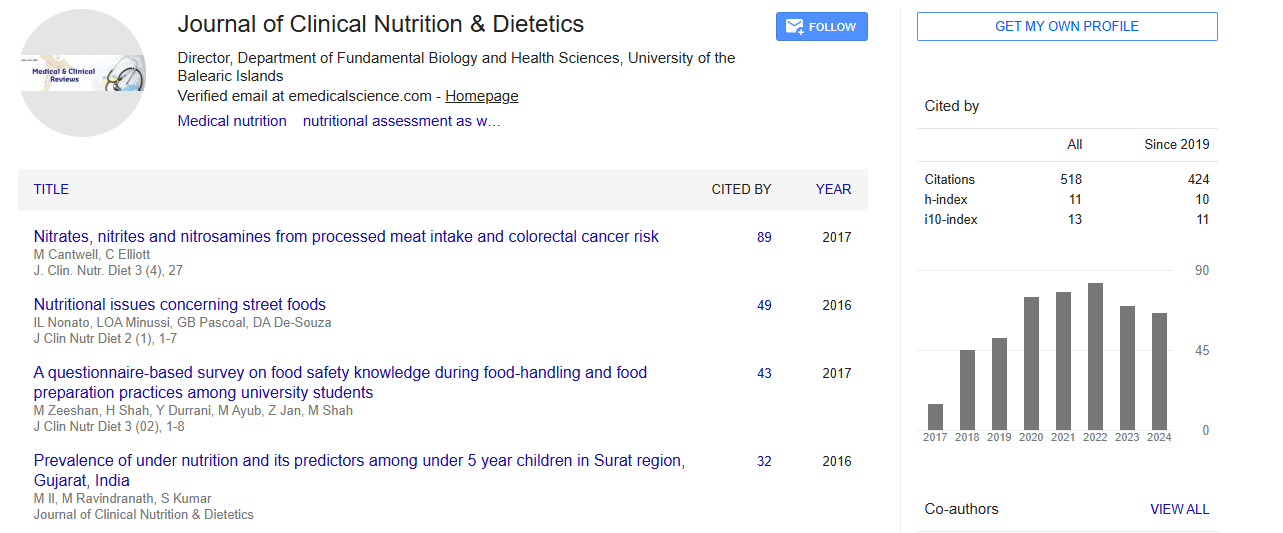Click the envelope icon on Follow button

click(x=794, y=27)
